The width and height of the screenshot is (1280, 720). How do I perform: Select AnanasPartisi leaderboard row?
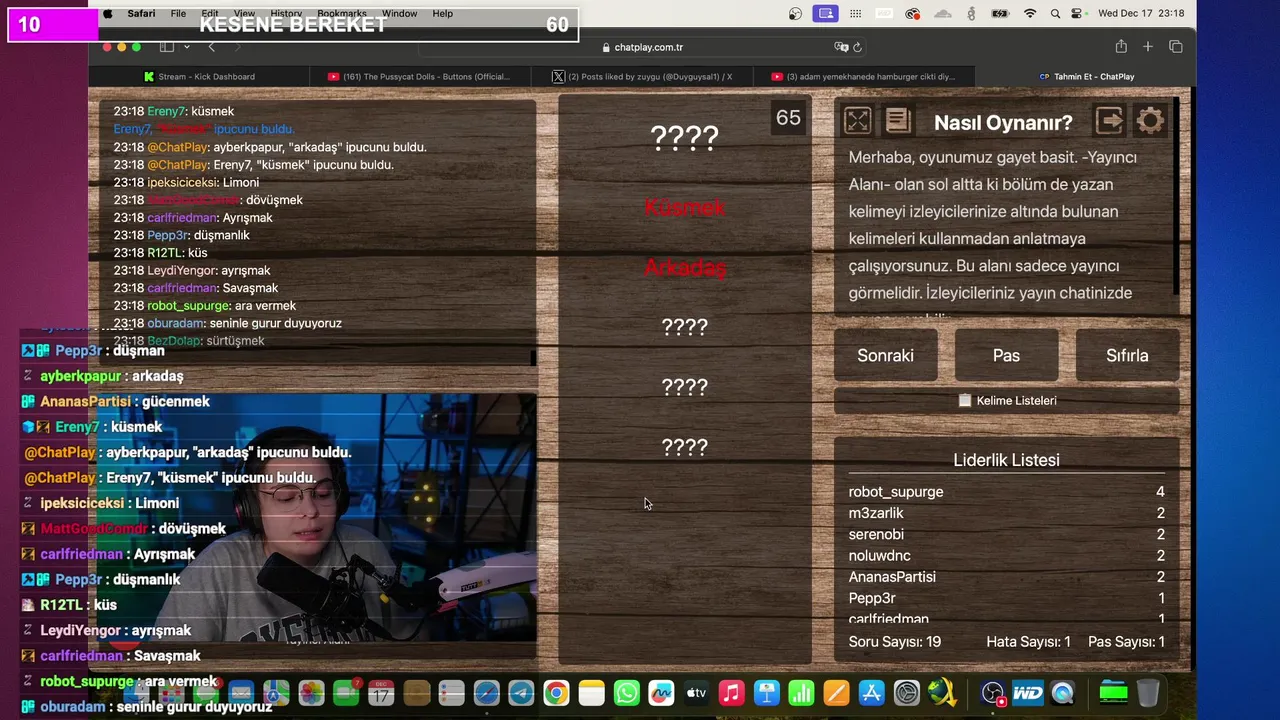pos(1006,577)
